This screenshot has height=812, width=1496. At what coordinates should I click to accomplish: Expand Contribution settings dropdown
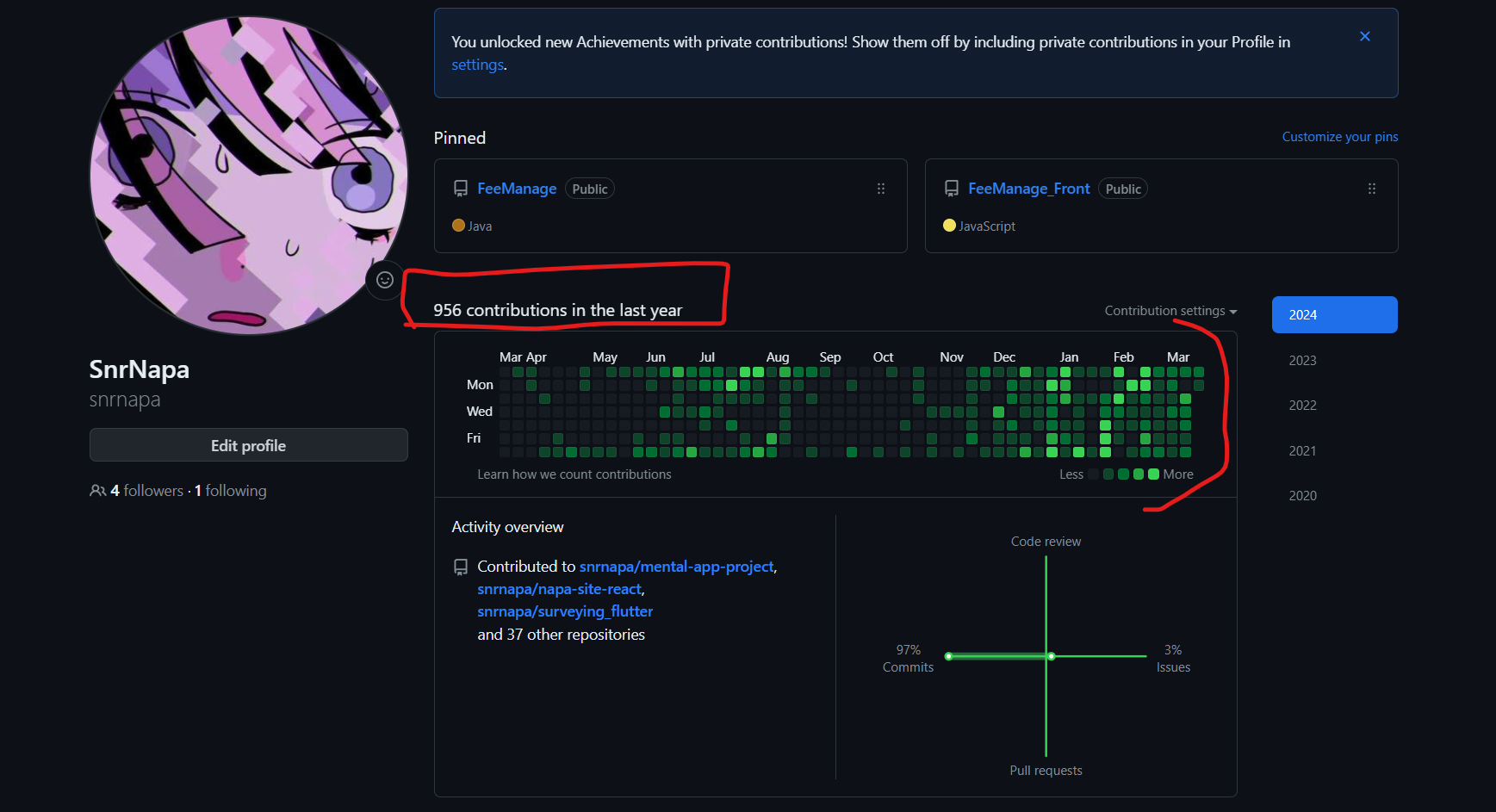click(1171, 311)
